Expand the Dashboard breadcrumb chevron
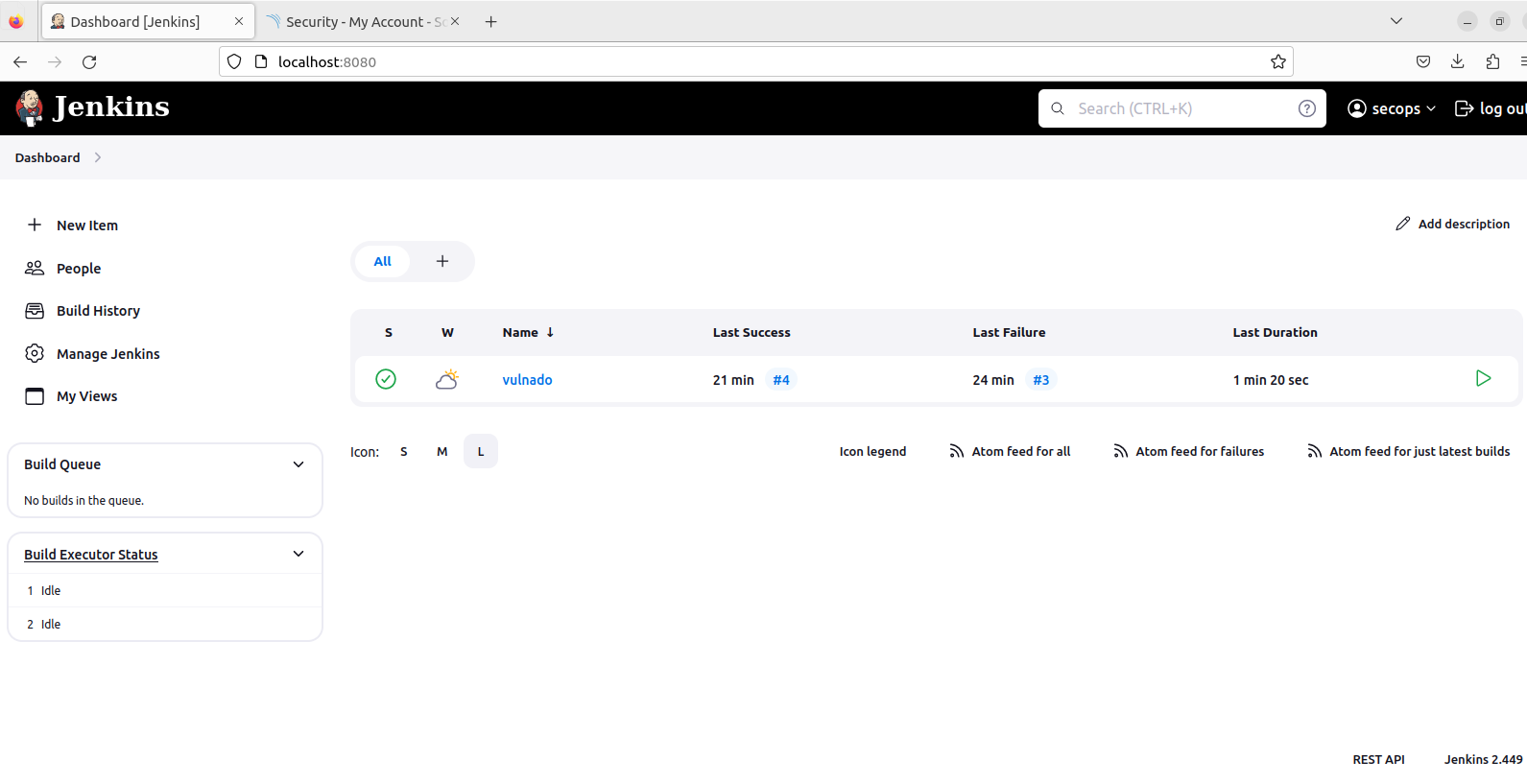The width and height of the screenshot is (1527, 784). [98, 157]
